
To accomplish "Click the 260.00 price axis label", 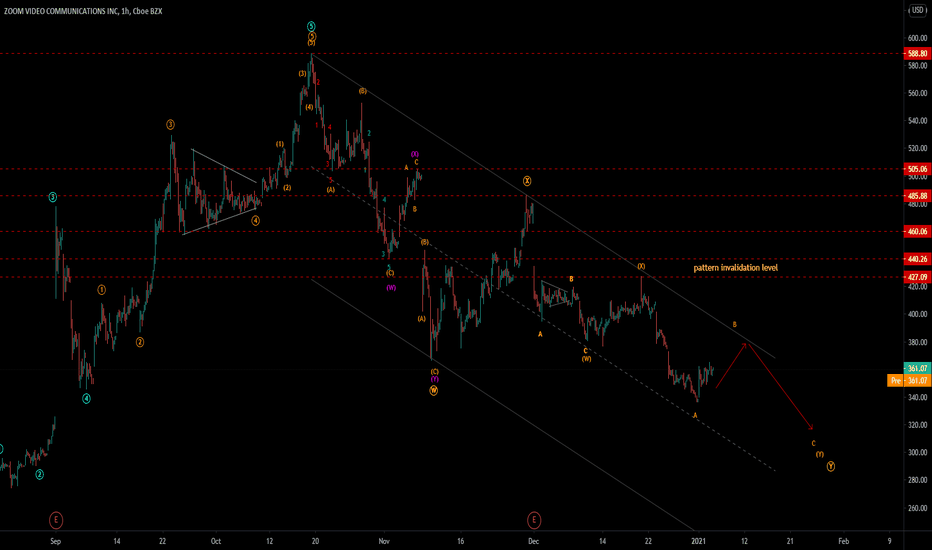I will 917,508.
